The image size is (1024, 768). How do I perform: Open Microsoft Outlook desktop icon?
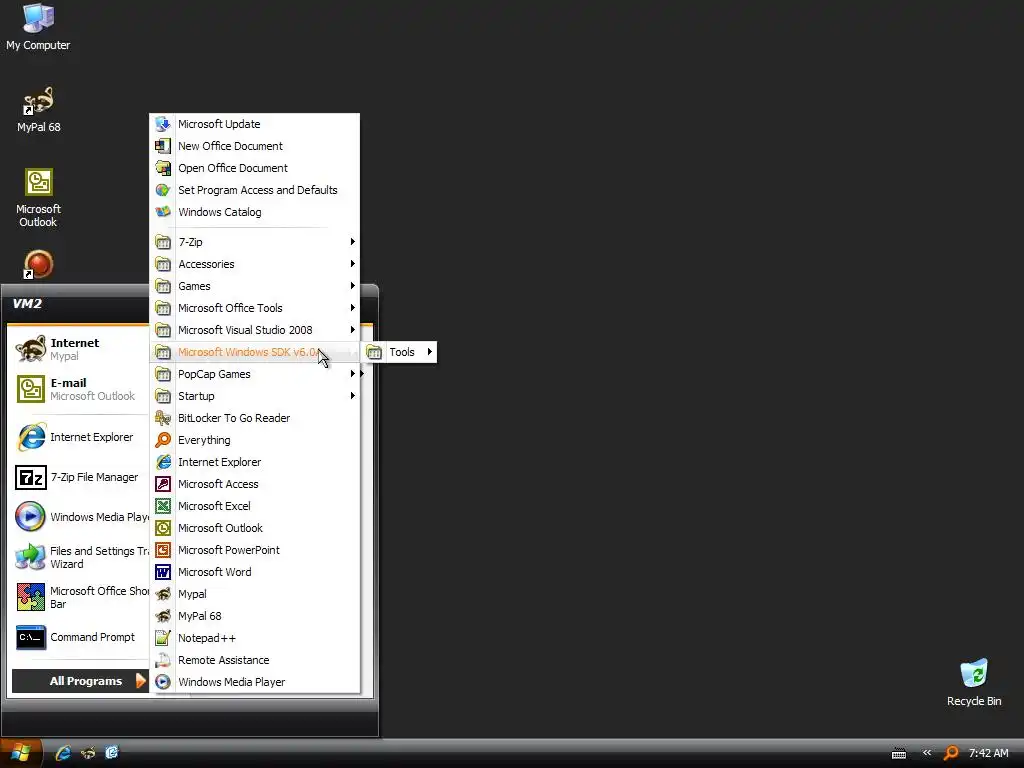click(39, 198)
